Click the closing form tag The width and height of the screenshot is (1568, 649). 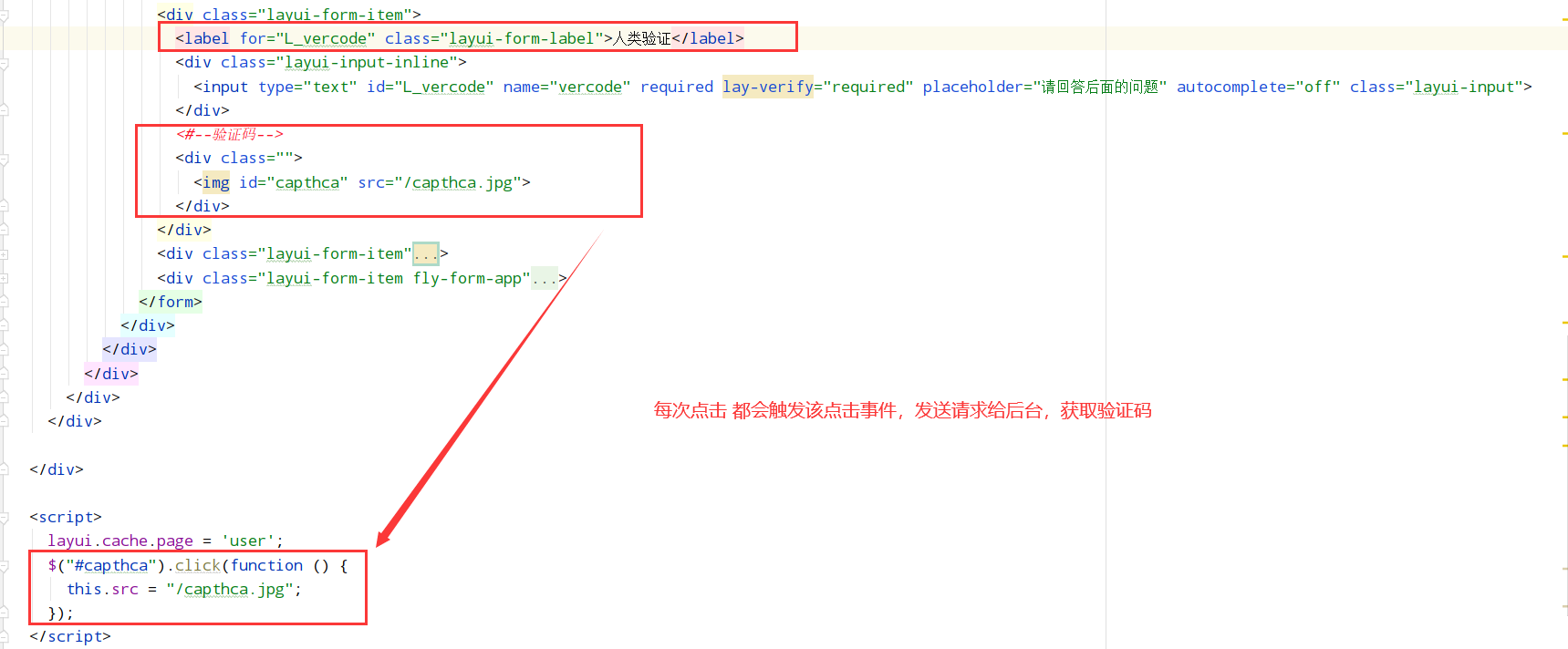pyautogui.click(x=171, y=302)
